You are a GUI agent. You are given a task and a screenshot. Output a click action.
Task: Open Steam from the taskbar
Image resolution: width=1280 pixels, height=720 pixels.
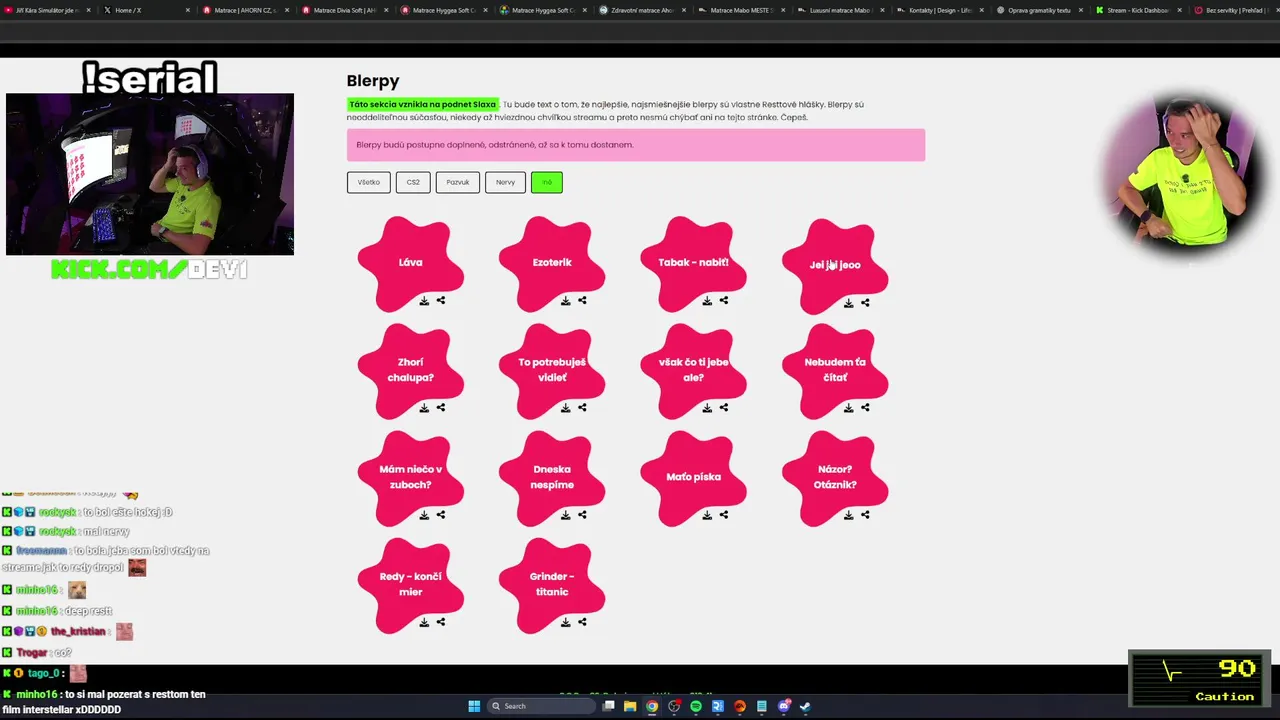(805, 706)
